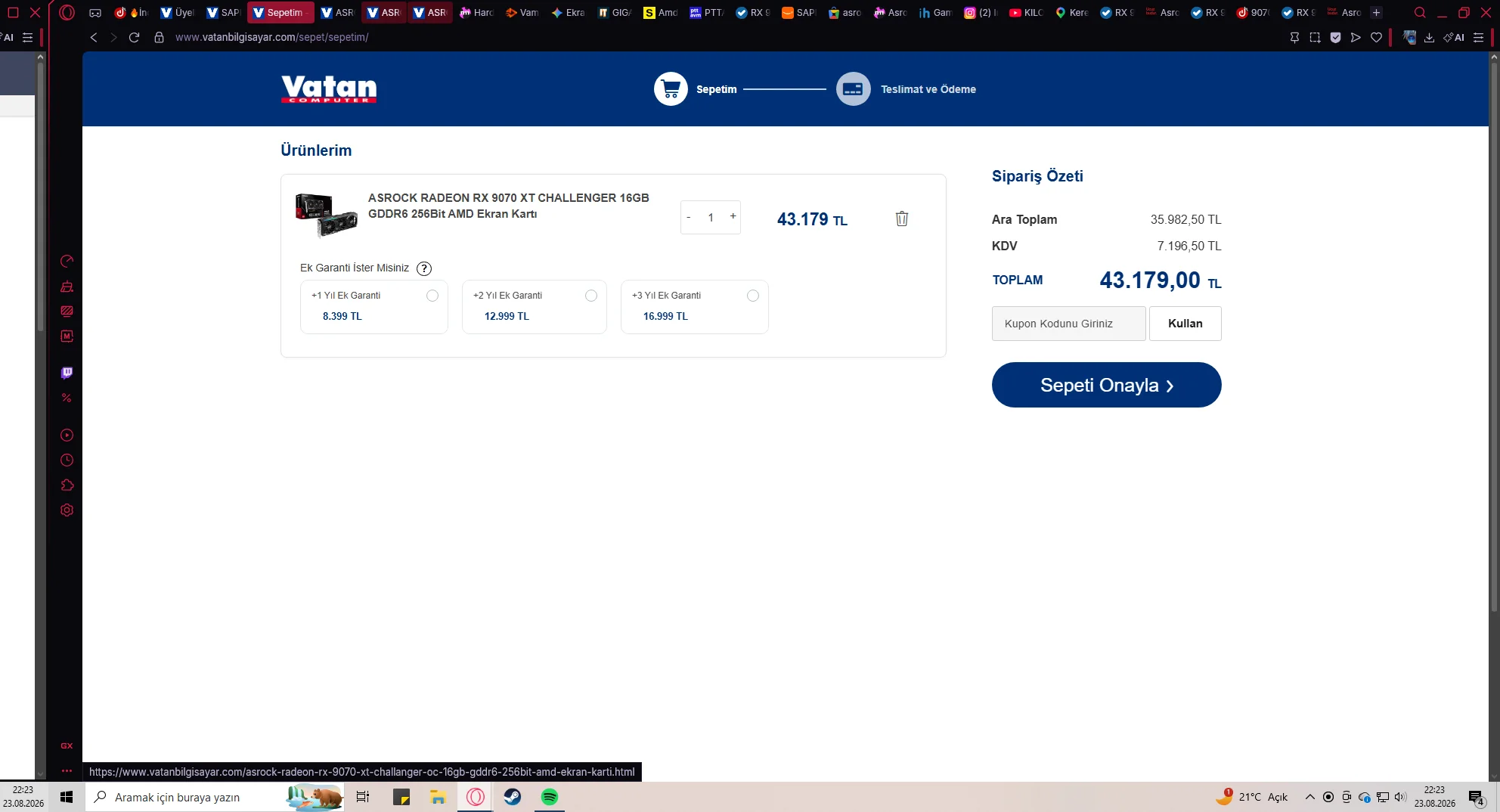Open Spotify from the taskbar
1500x812 pixels.
click(x=550, y=797)
